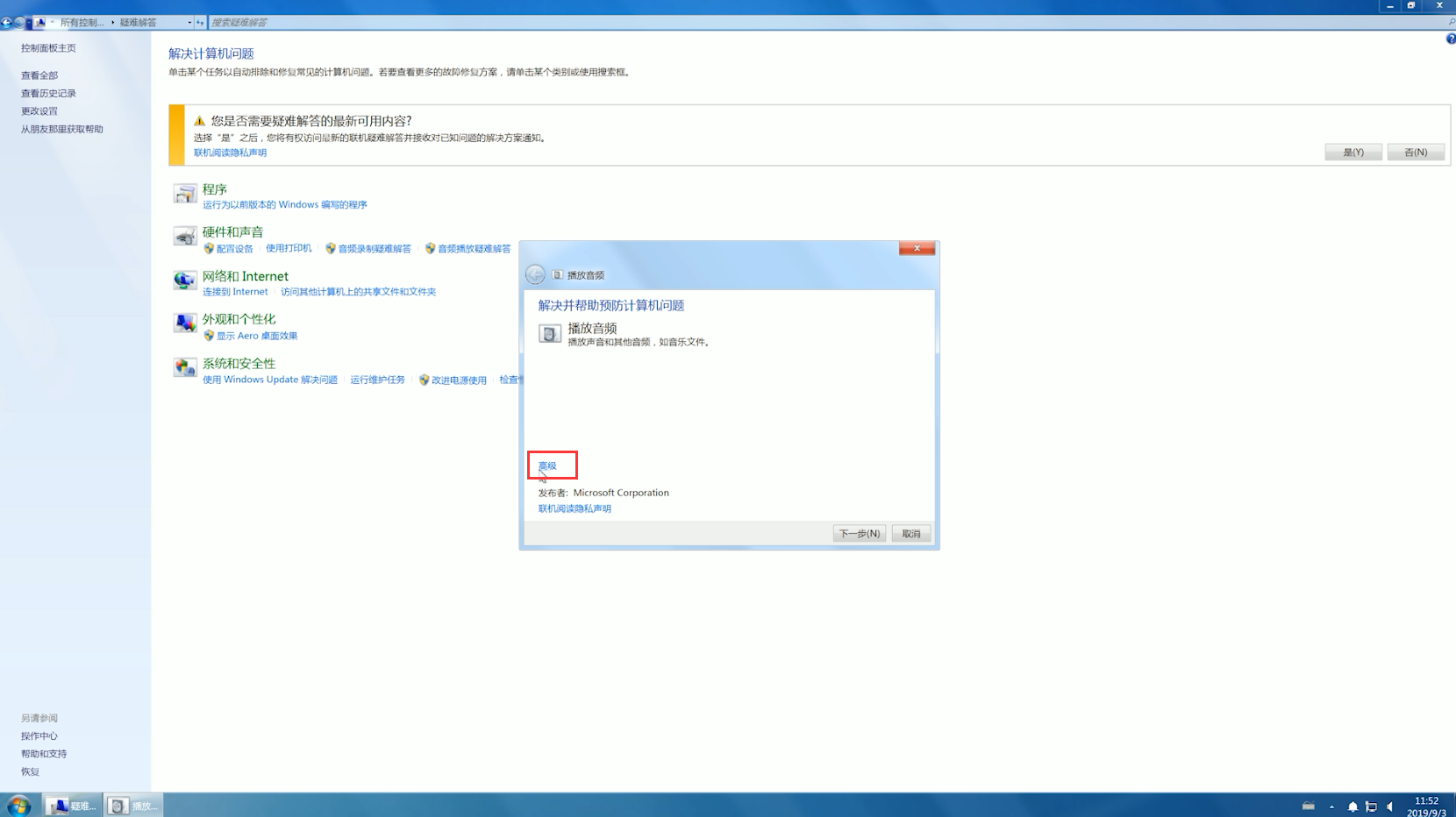Click the yellow warning icon in the banner
1456x817 pixels.
(199, 121)
